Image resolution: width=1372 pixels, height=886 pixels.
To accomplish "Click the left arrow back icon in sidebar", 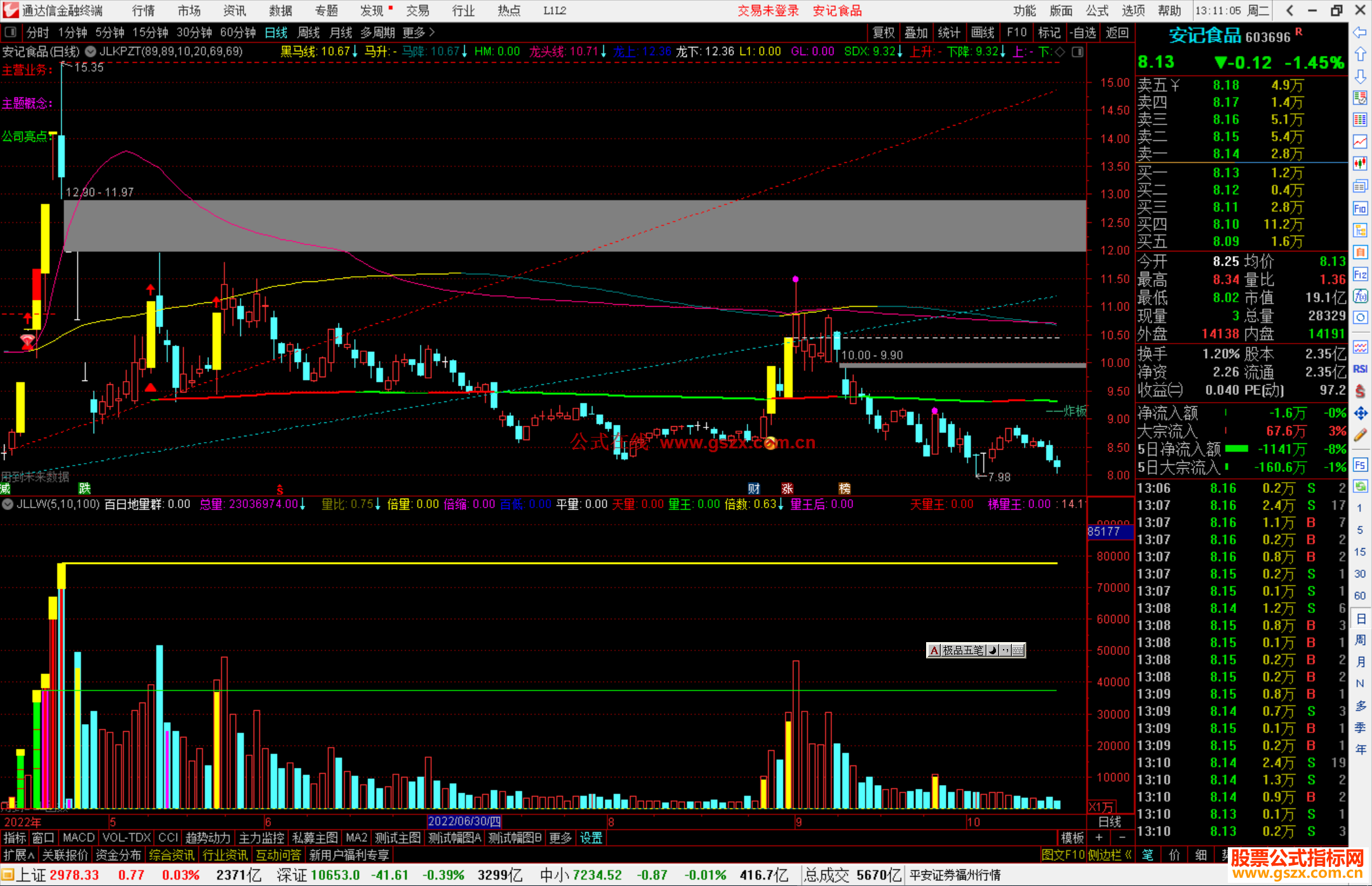I will [1360, 32].
